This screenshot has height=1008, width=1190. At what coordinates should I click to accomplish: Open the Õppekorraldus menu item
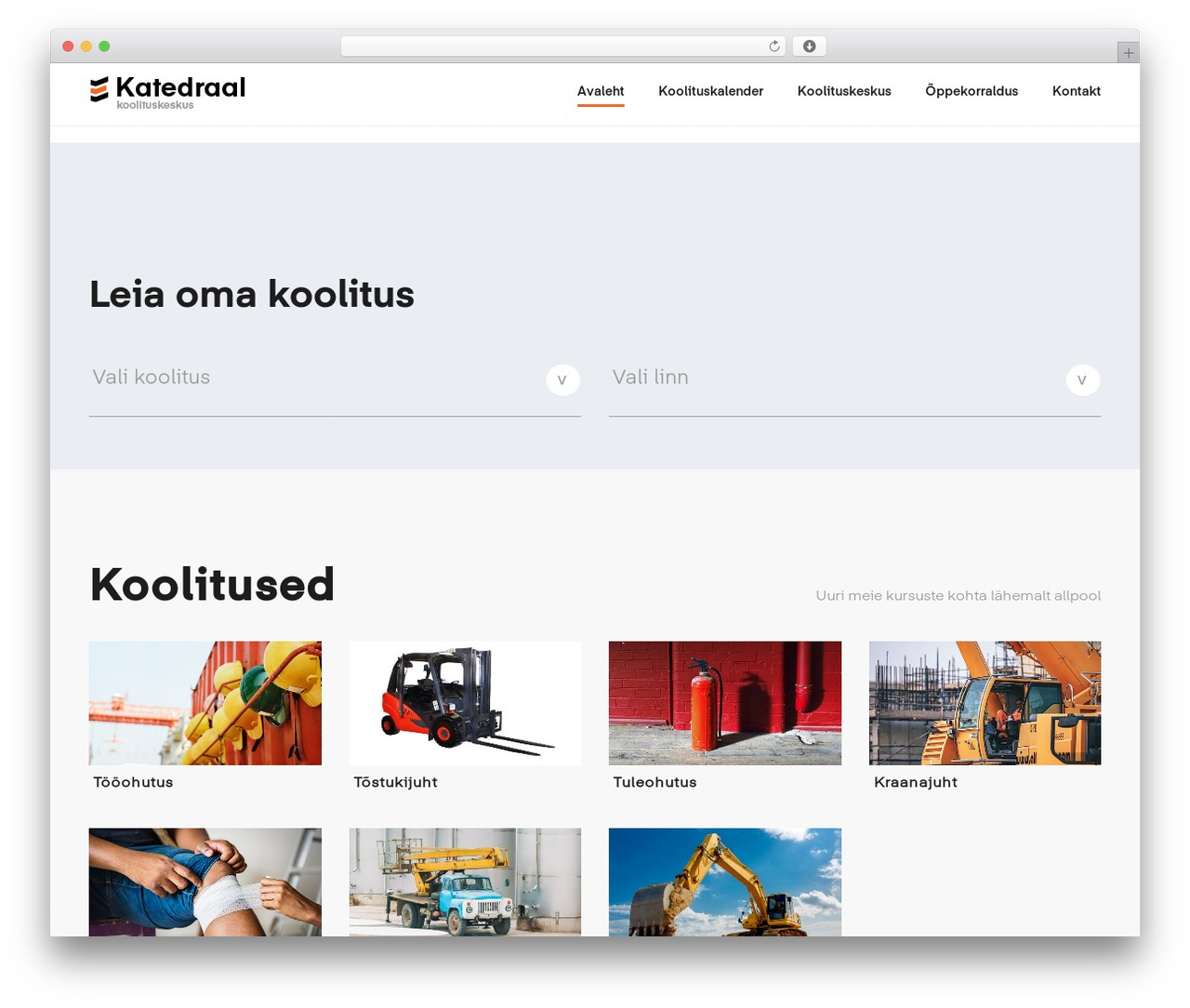[972, 91]
